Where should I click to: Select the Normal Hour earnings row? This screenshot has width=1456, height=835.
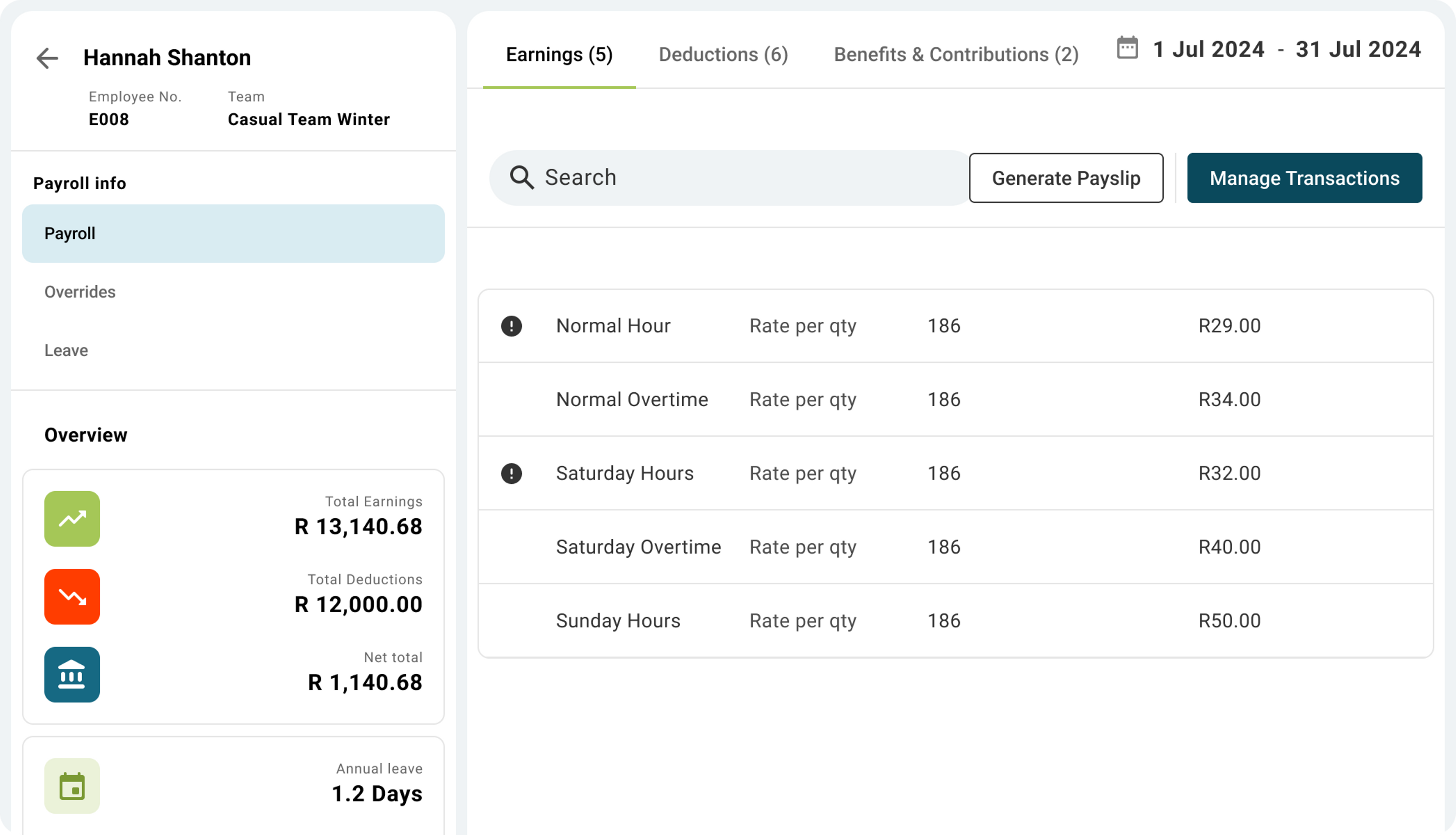point(956,326)
